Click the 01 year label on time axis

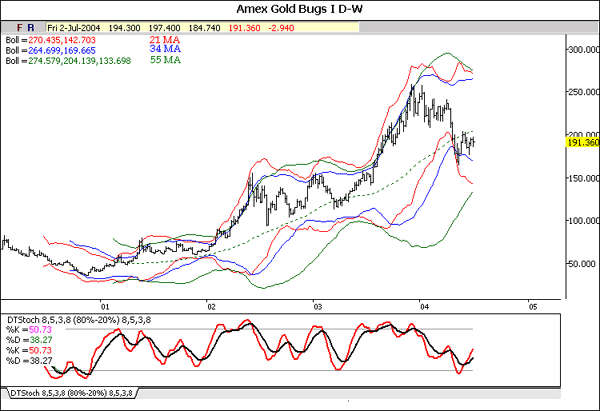(x=105, y=307)
